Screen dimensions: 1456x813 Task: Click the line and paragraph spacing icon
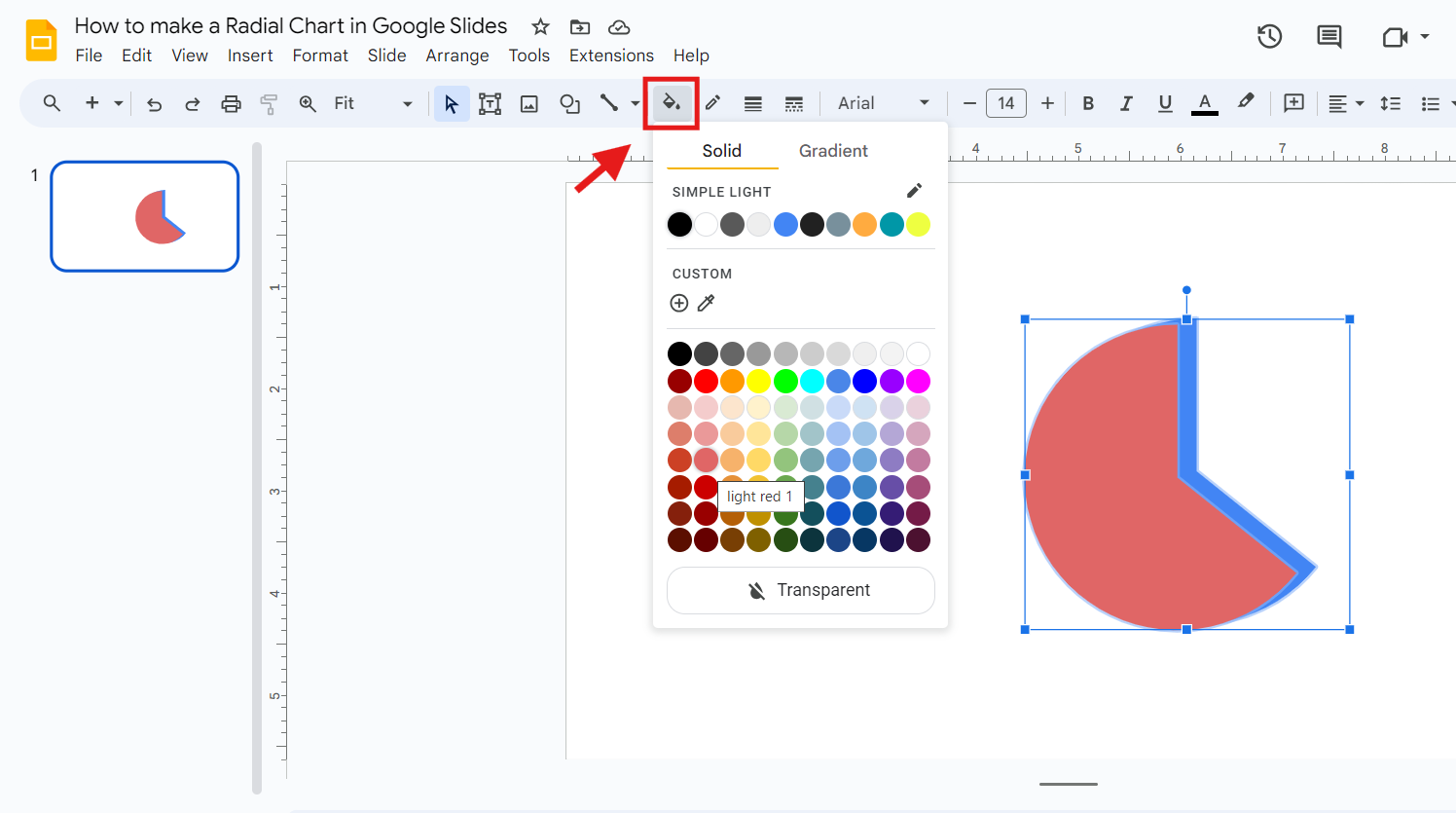point(1390,103)
